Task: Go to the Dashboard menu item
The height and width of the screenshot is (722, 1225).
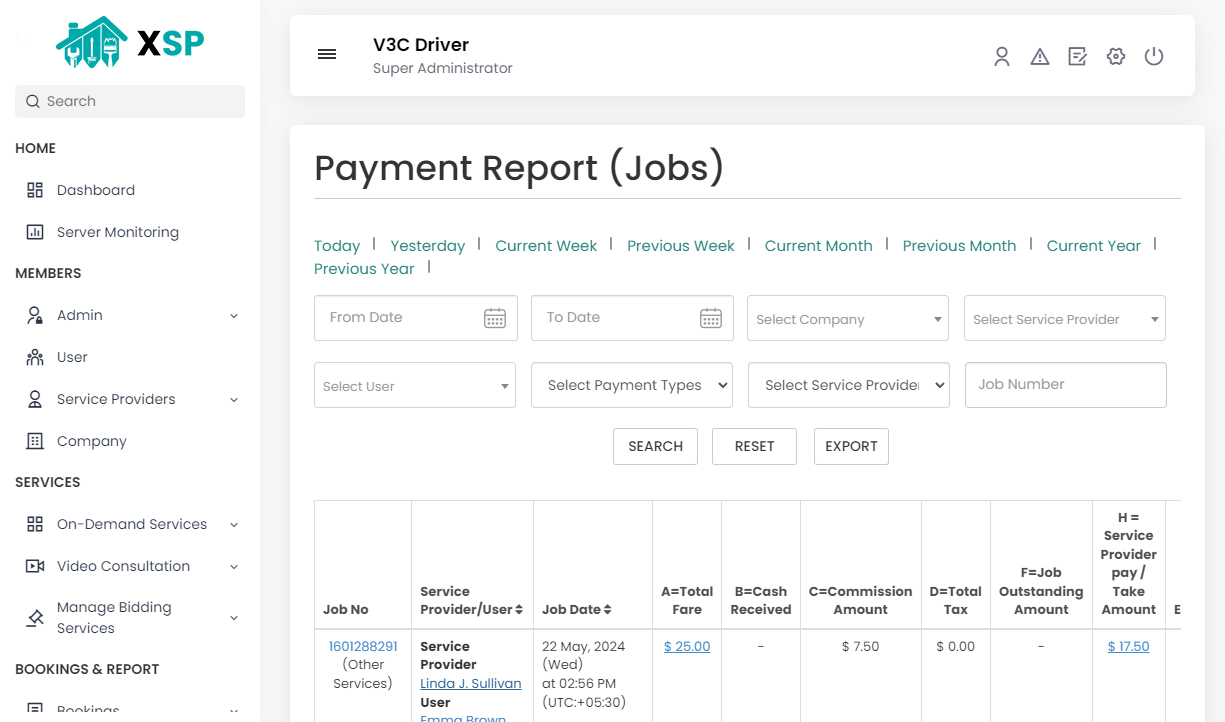Action: pos(95,190)
